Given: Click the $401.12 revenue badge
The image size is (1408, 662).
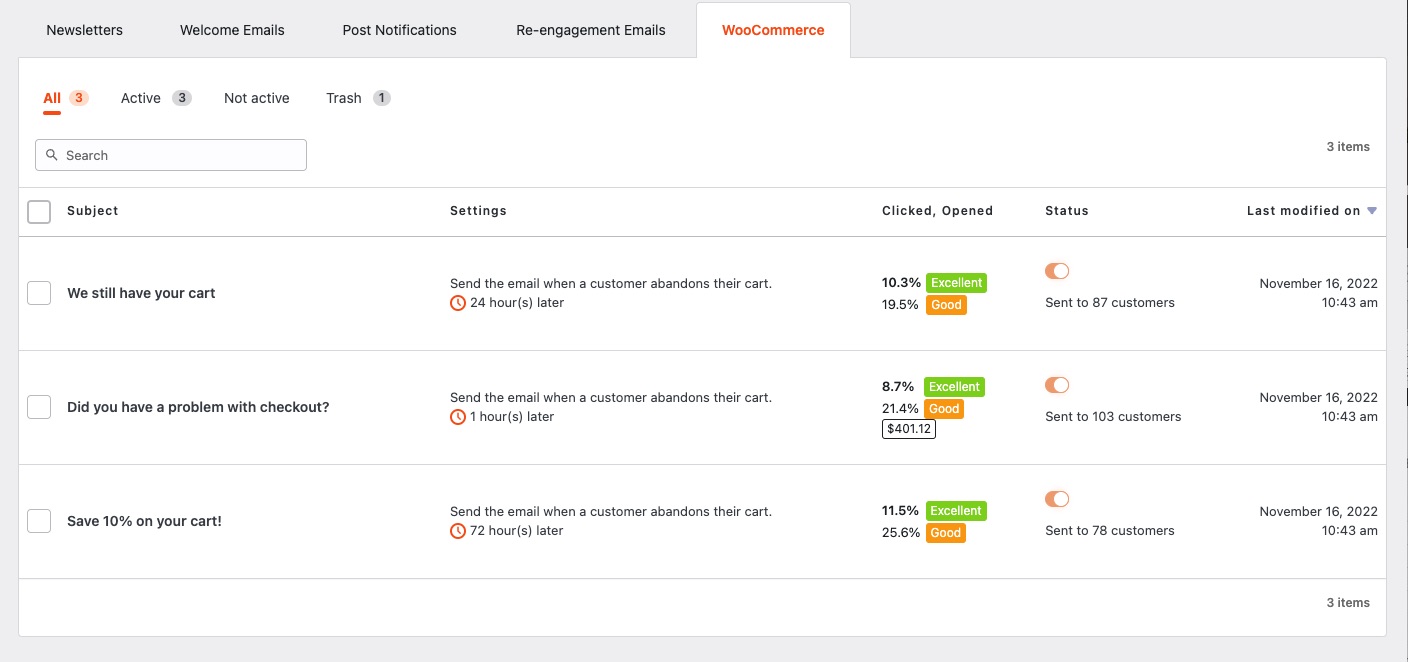Looking at the screenshot, I should (909, 429).
